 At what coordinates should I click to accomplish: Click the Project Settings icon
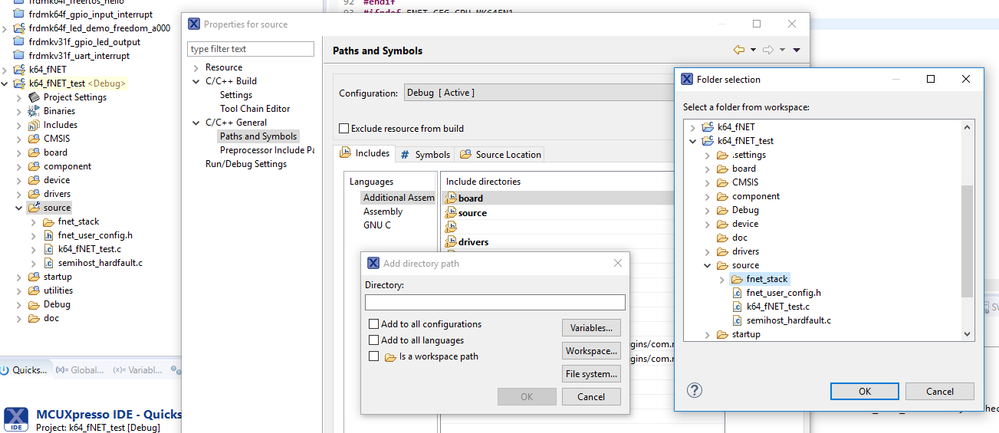[34, 97]
